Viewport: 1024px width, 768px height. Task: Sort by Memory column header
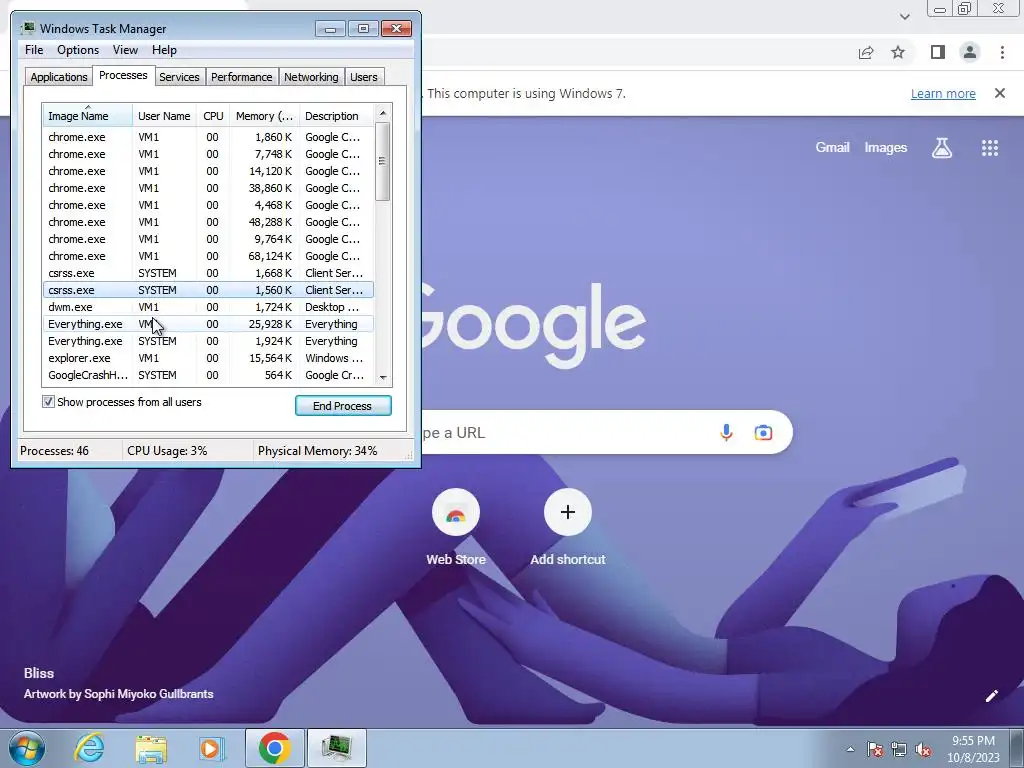pos(264,116)
